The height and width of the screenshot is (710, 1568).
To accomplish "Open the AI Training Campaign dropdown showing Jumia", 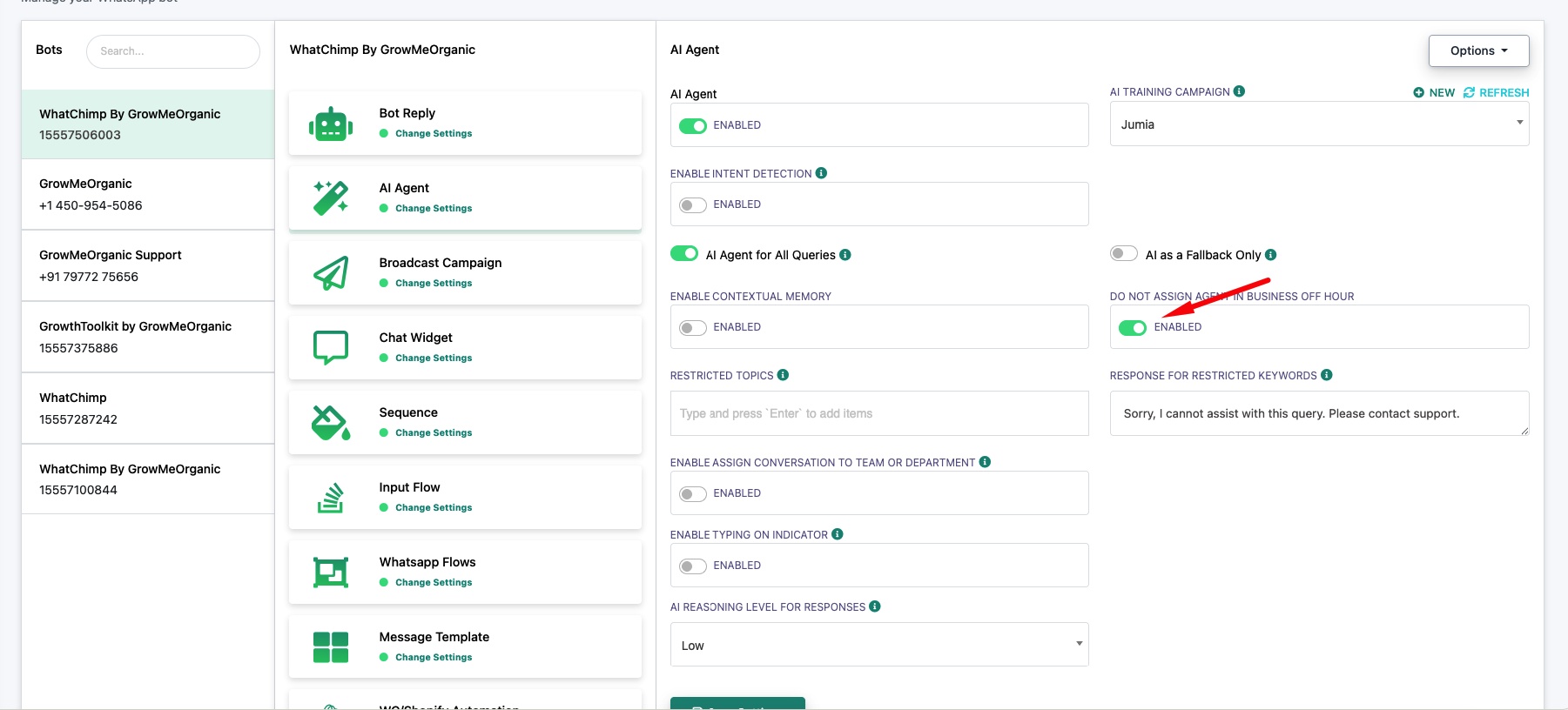I will [x=1319, y=124].
